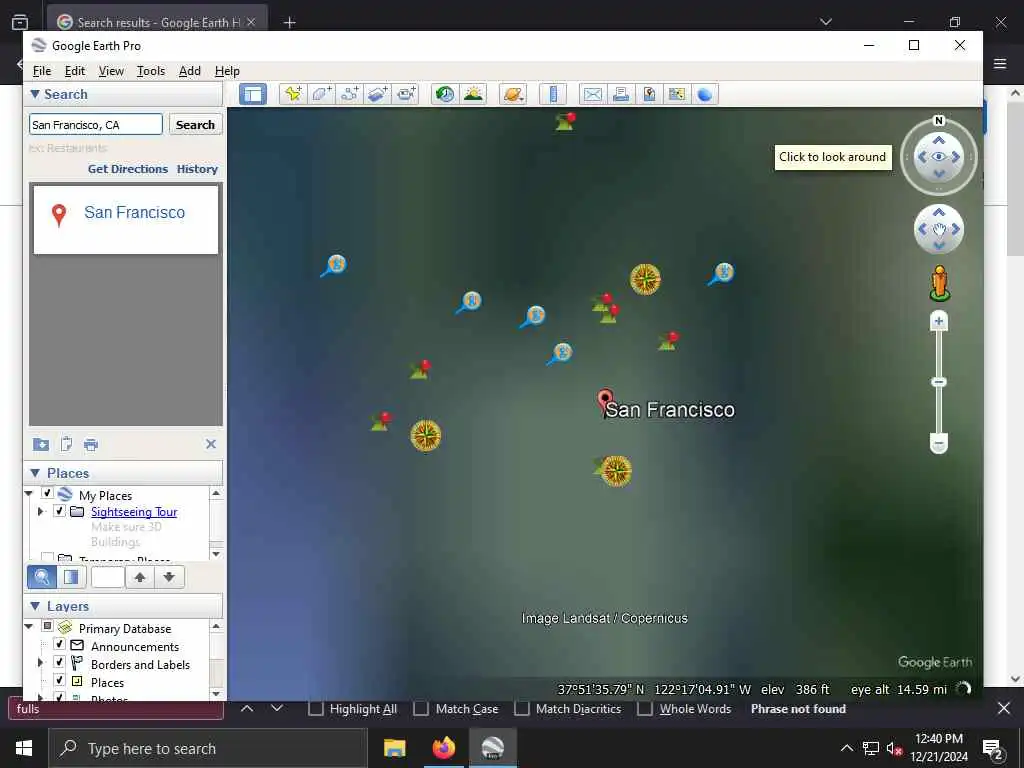Open the Add menu
The width and height of the screenshot is (1024, 768).
pos(189,71)
